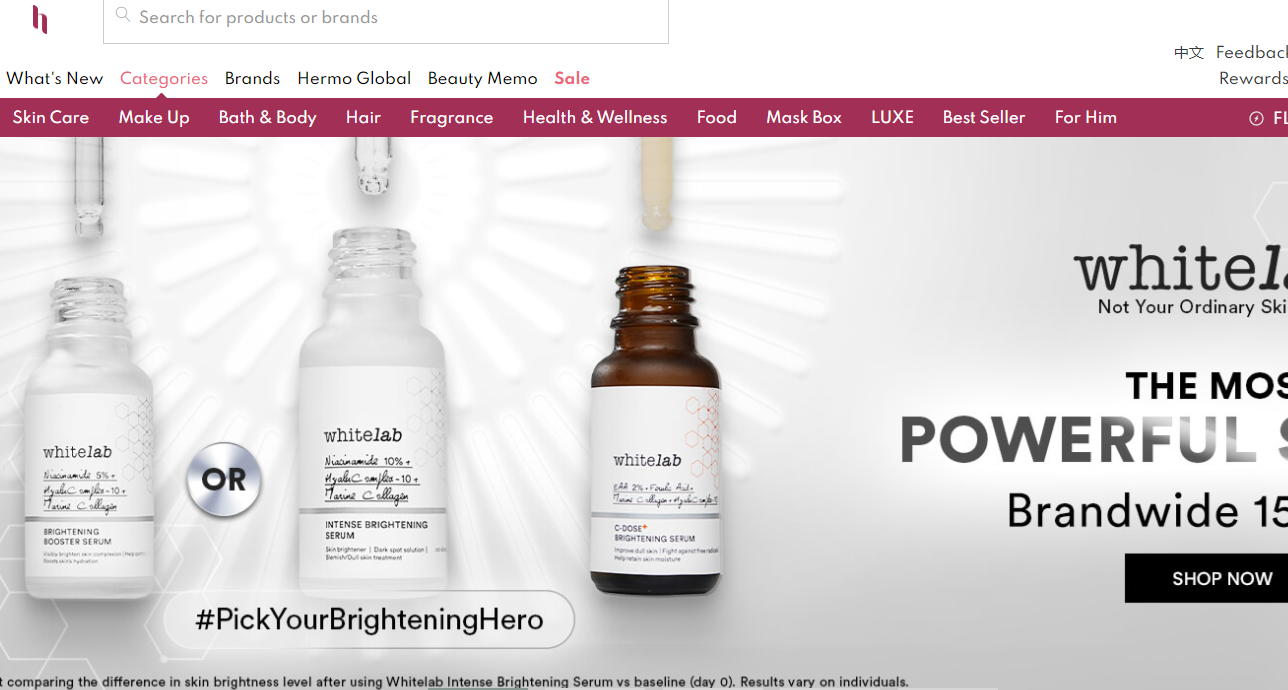Click the silver OR badge on banner
This screenshot has width=1288, height=690.
pos(224,479)
